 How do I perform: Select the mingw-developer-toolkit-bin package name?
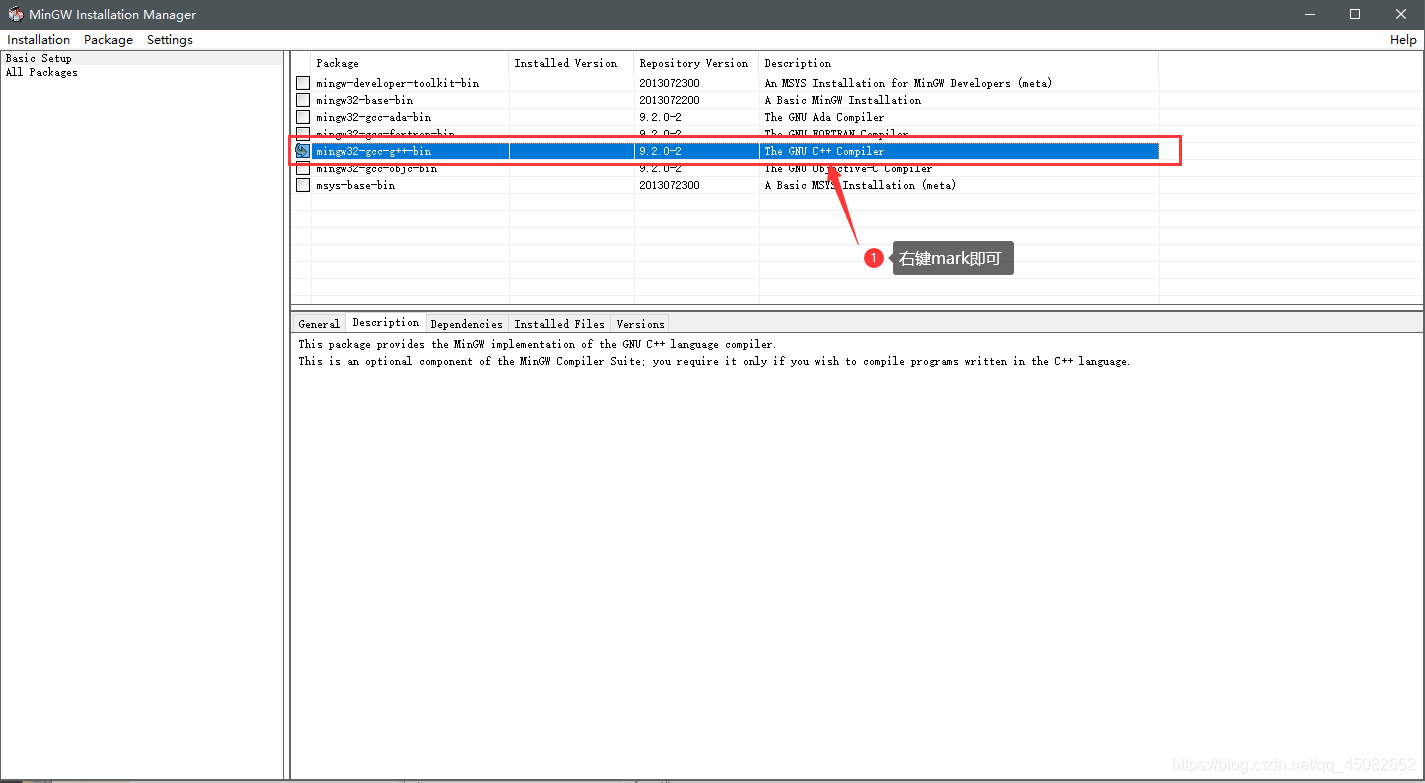pos(398,83)
